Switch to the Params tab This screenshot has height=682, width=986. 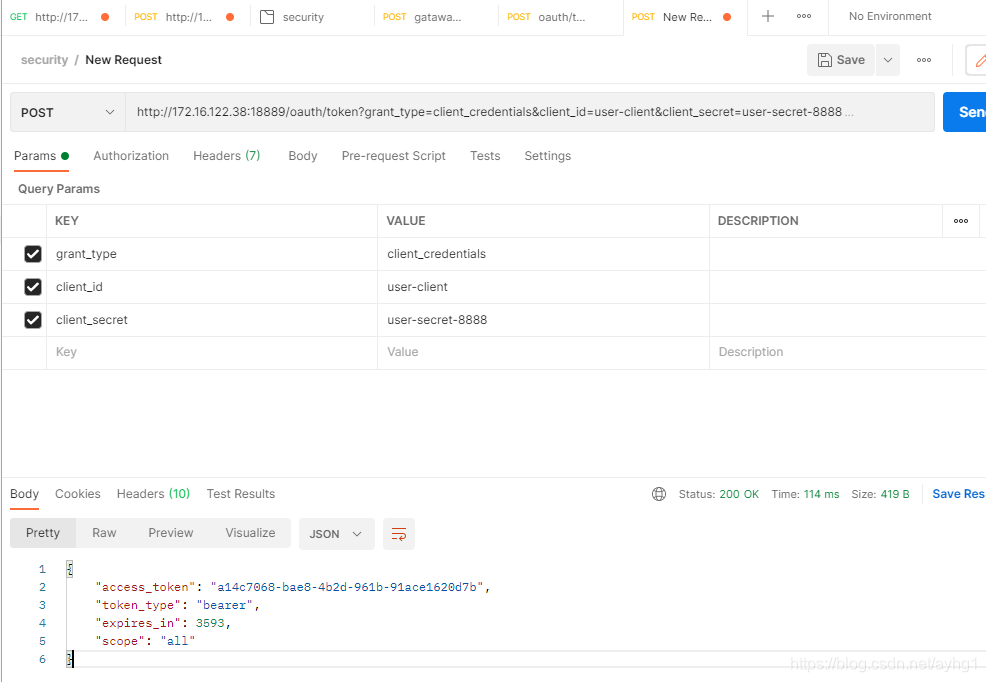click(x=41, y=156)
